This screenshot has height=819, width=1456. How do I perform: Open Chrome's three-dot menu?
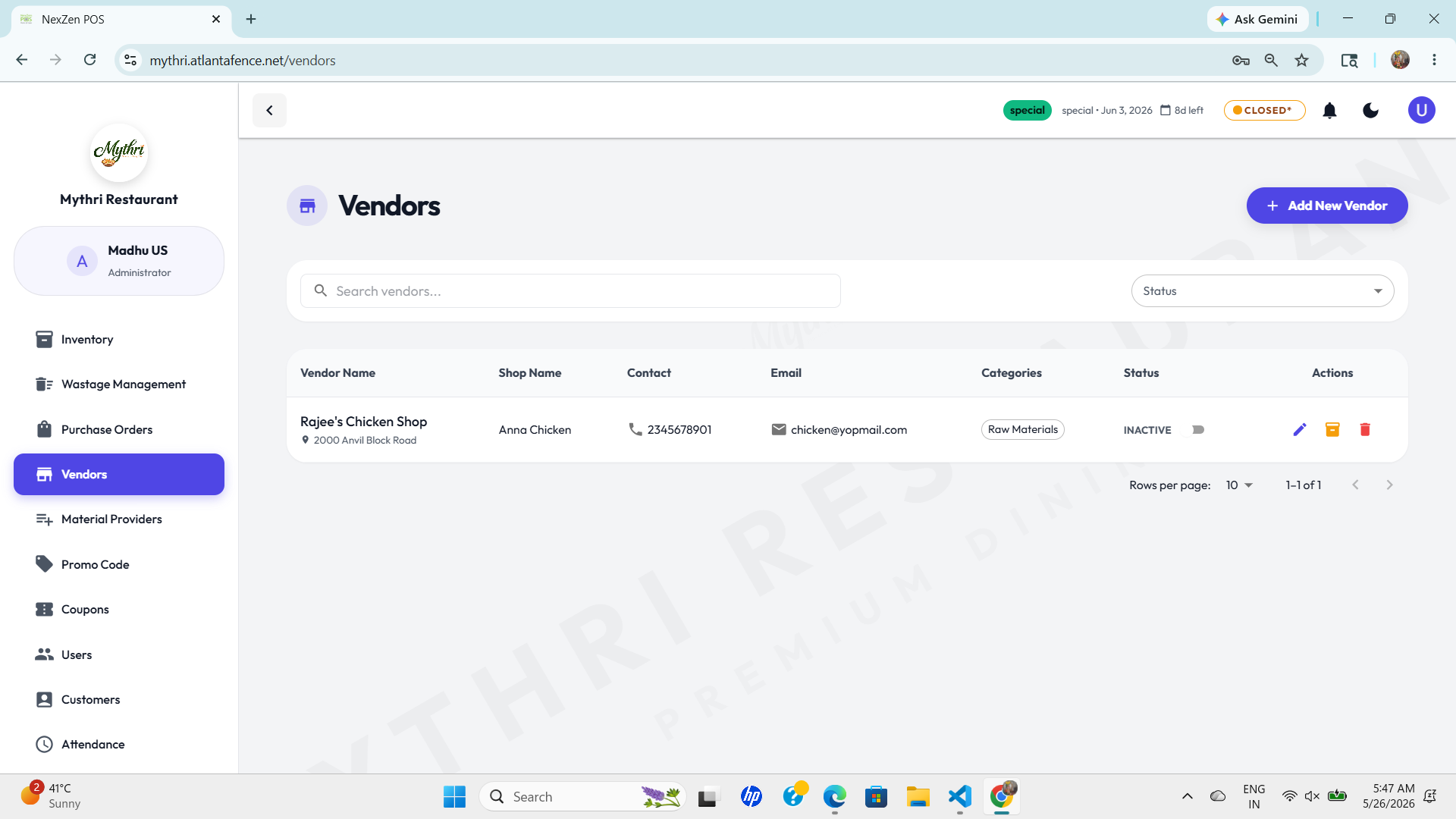point(1434,60)
